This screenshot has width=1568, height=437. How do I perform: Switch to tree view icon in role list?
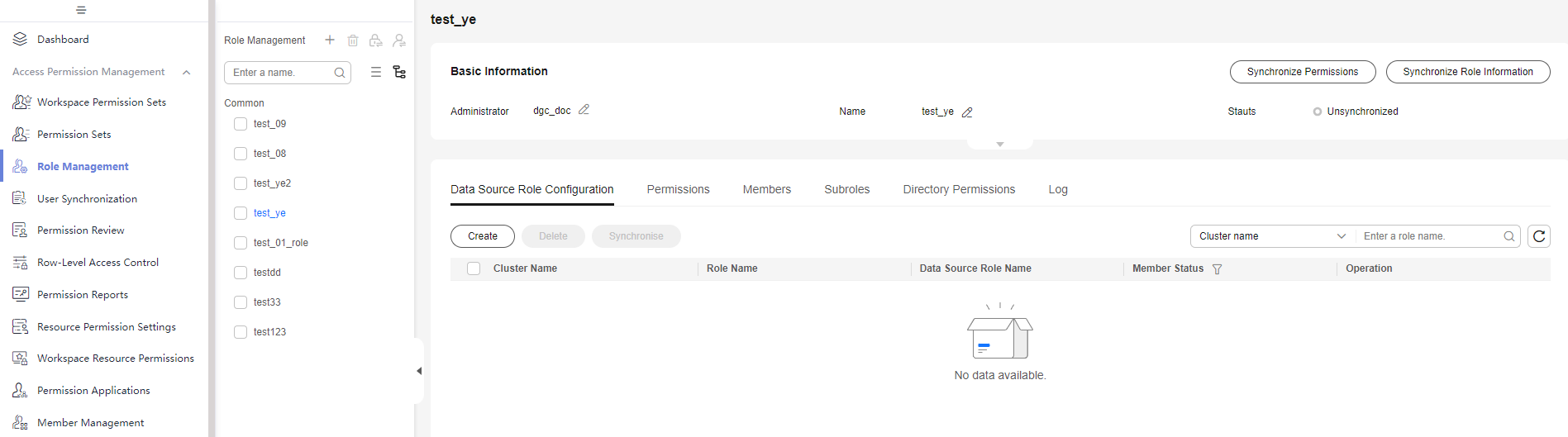click(x=399, y=72)
